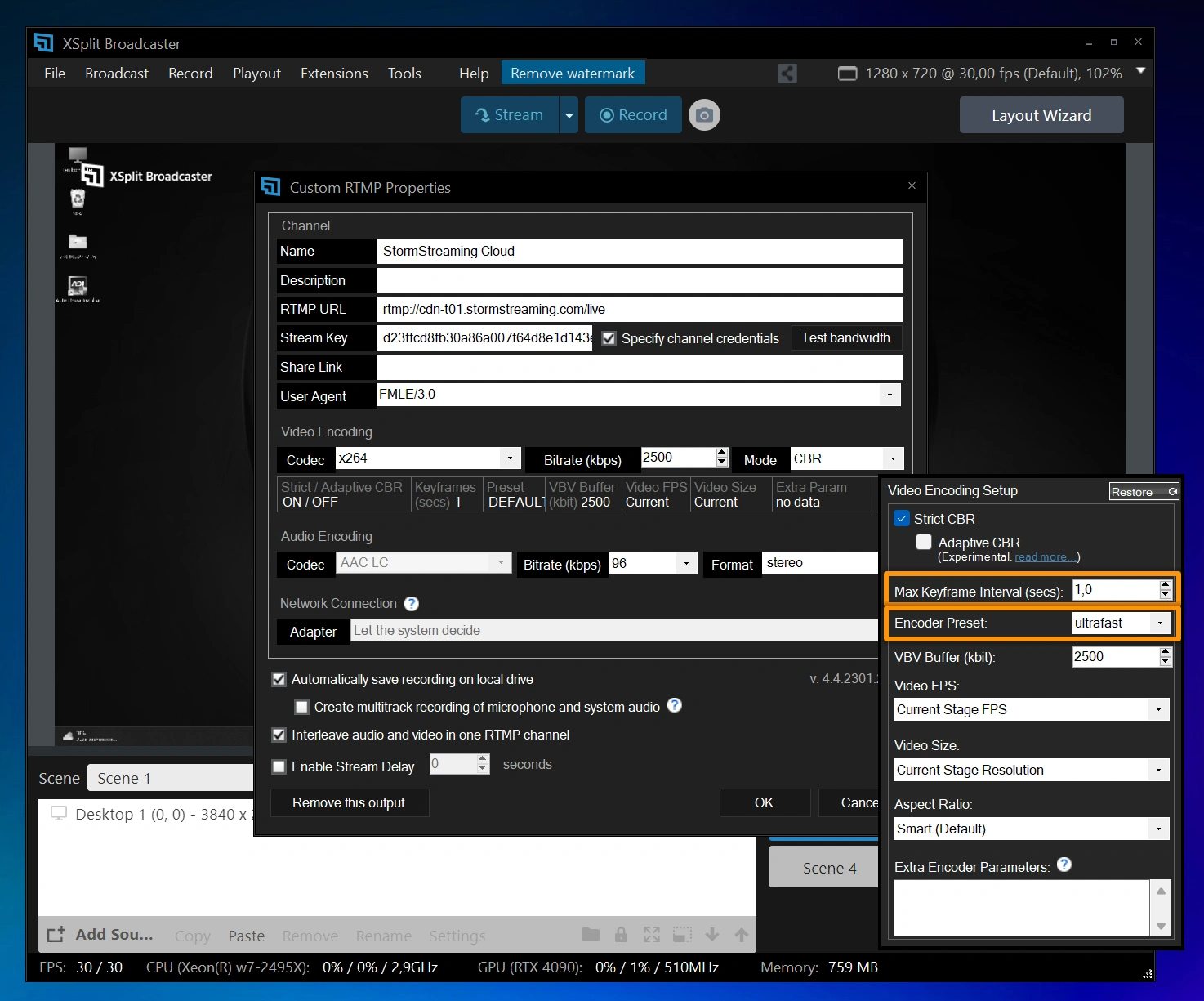Open the Broadcast menu
The height and width of the screenshot is (1001, 1204).
click(116, 73)
